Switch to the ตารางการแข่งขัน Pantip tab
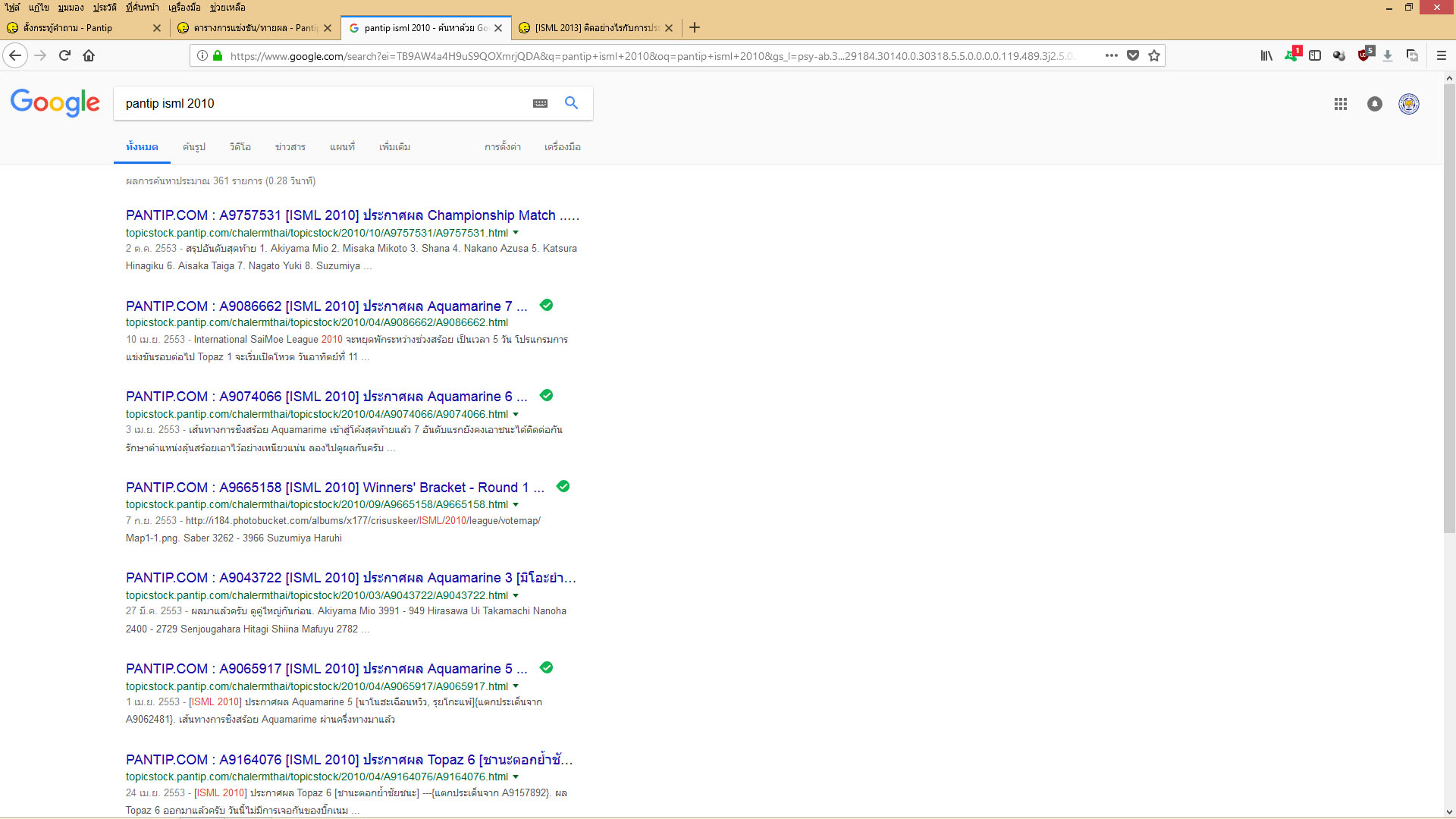The image size is (1456, 819). [254, 28]
